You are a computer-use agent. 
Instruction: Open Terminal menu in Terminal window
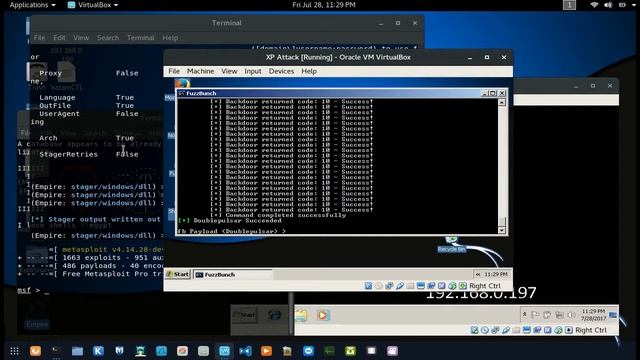pyautogui.click(x=140, y=38)
